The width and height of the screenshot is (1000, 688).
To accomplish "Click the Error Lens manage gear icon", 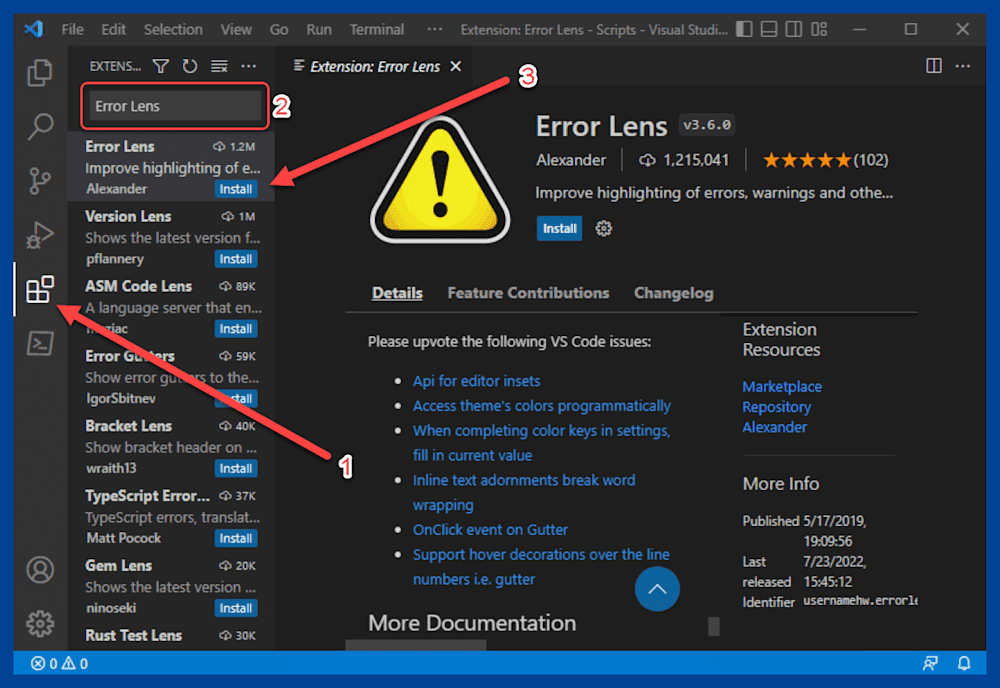I will pyautogui.click(x=603, y=228).
